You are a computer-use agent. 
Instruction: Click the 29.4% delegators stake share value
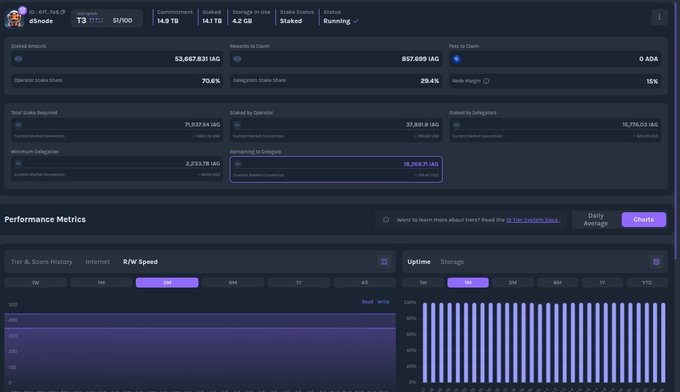point(430,81)
